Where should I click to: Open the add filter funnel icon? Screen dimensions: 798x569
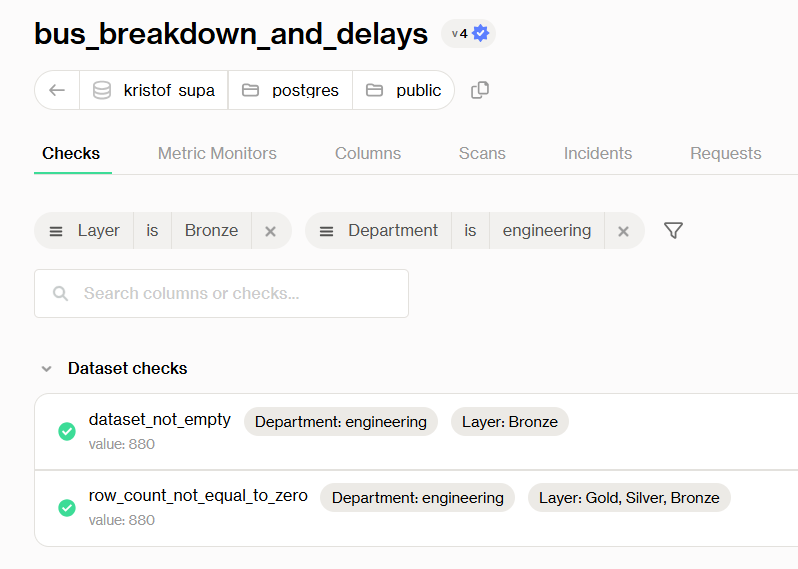(x=673, y=231)
